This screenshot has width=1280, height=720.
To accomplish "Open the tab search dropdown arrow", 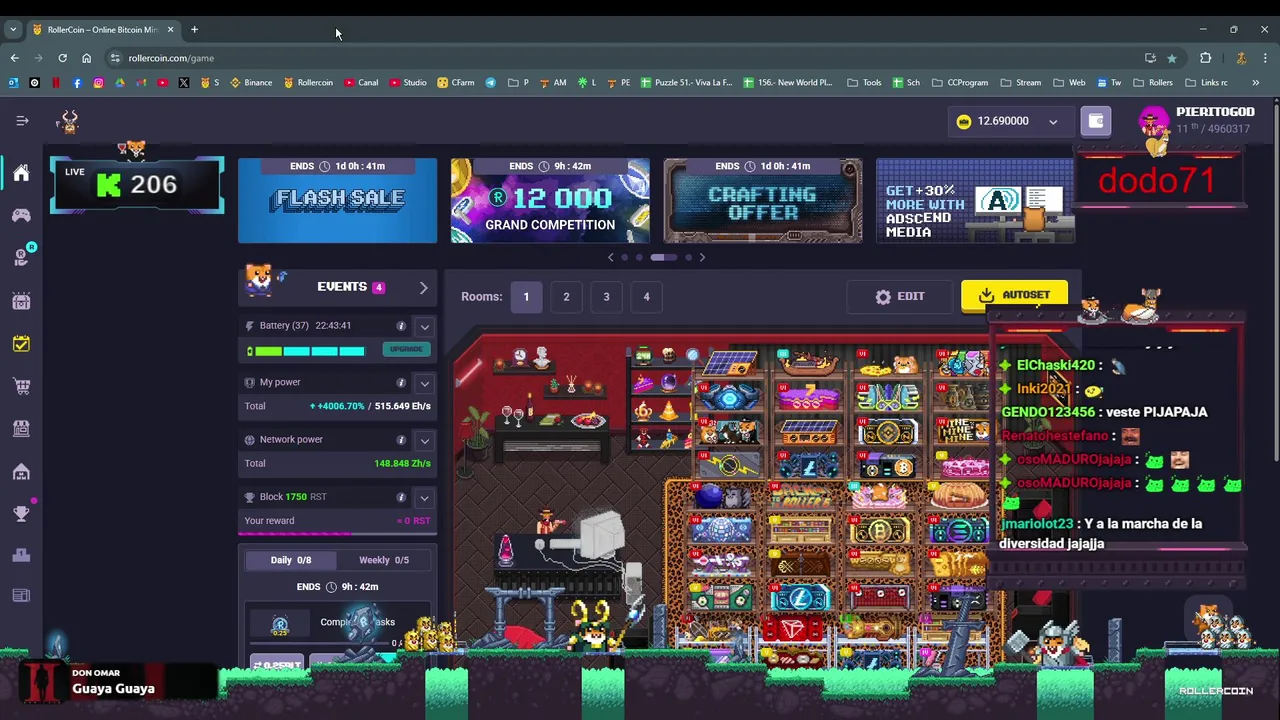I will (13, 29).
